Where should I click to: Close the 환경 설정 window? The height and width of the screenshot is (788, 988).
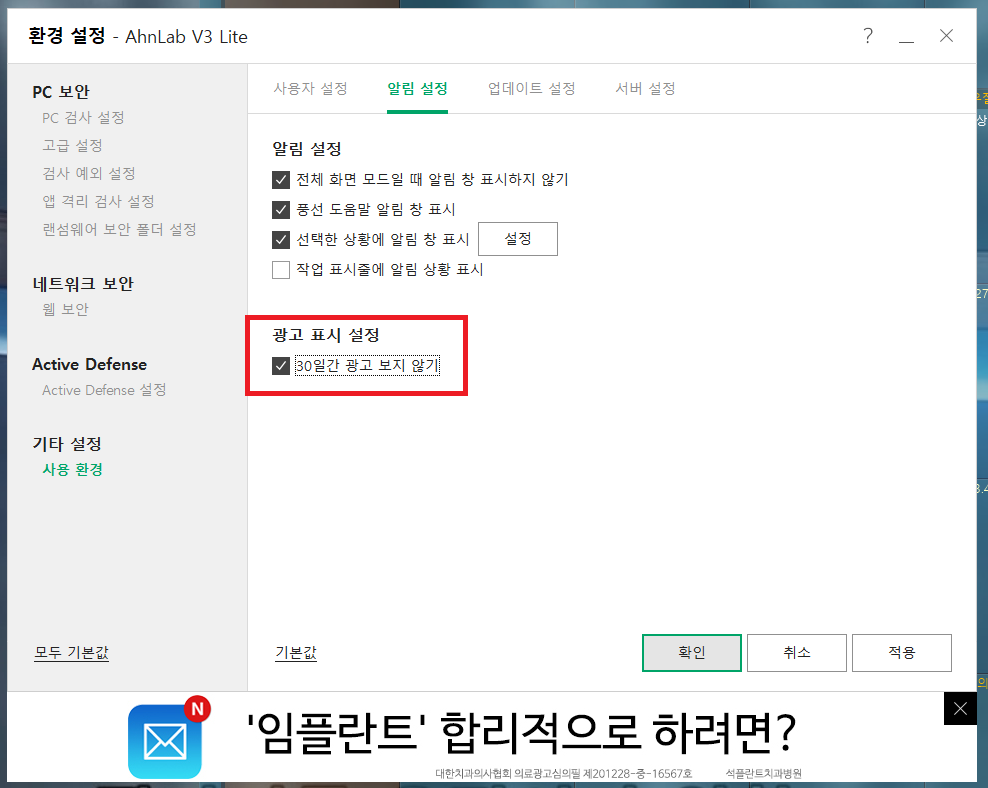pyautogui.click(x=946, y=36)
